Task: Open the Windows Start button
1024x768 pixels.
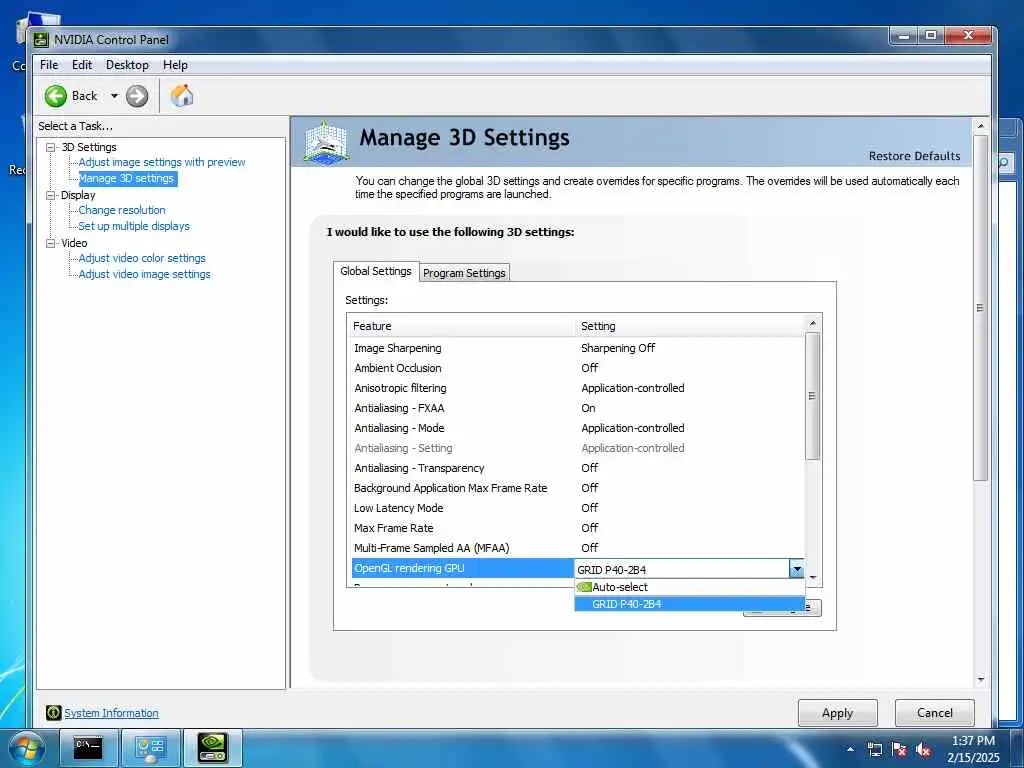Action: coord(27,748)
